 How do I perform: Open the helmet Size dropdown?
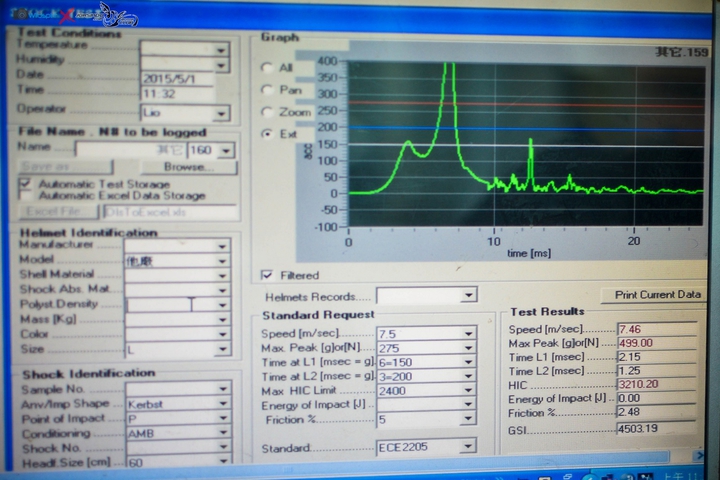pos(222,350)
